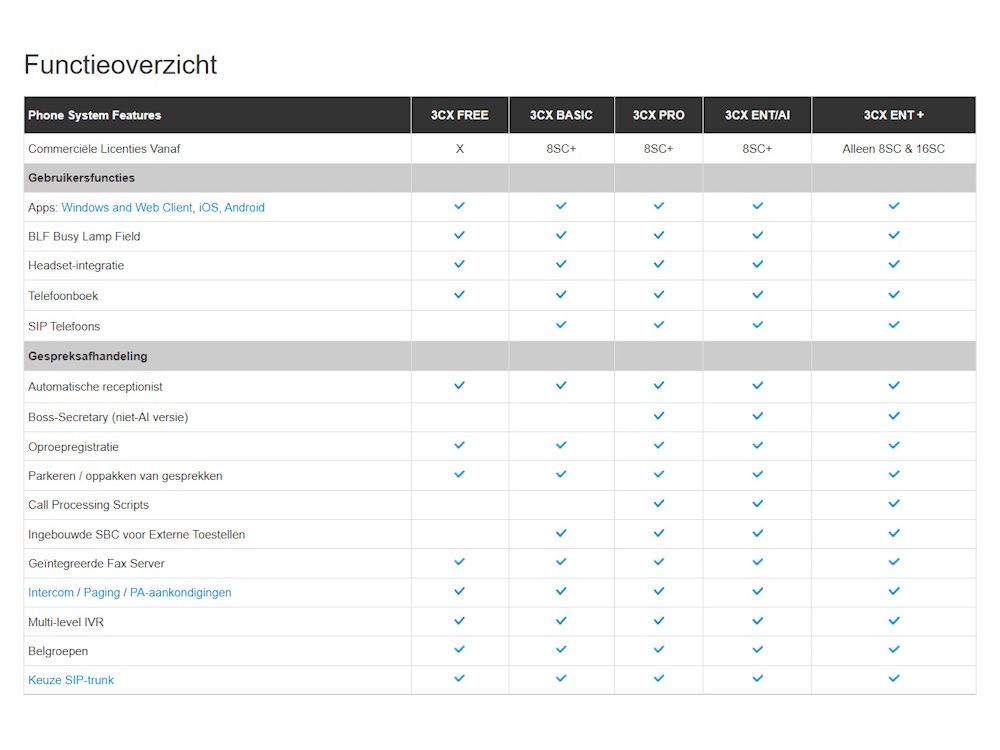1000x750 pixels.
Task: Click the Oproepregistratie row label
Action: tap(73, 447)
